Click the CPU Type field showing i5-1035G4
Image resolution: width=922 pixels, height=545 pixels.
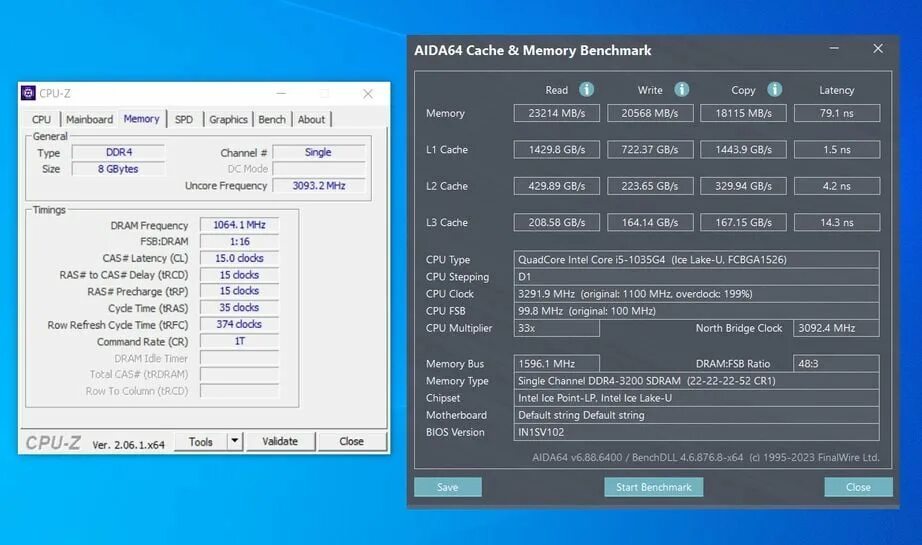point(697,259)
